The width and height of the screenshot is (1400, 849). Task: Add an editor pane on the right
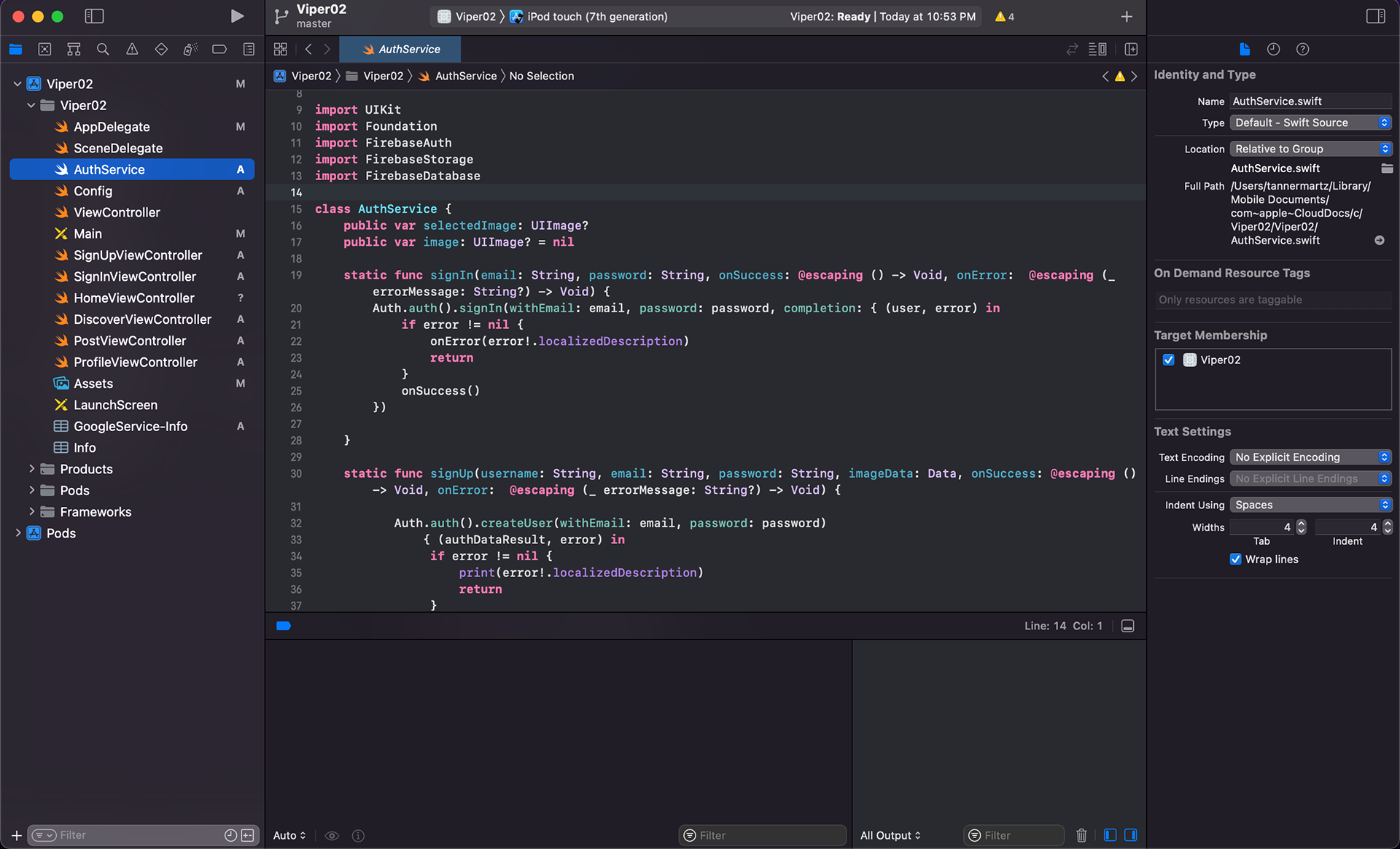click(1131, 49)
